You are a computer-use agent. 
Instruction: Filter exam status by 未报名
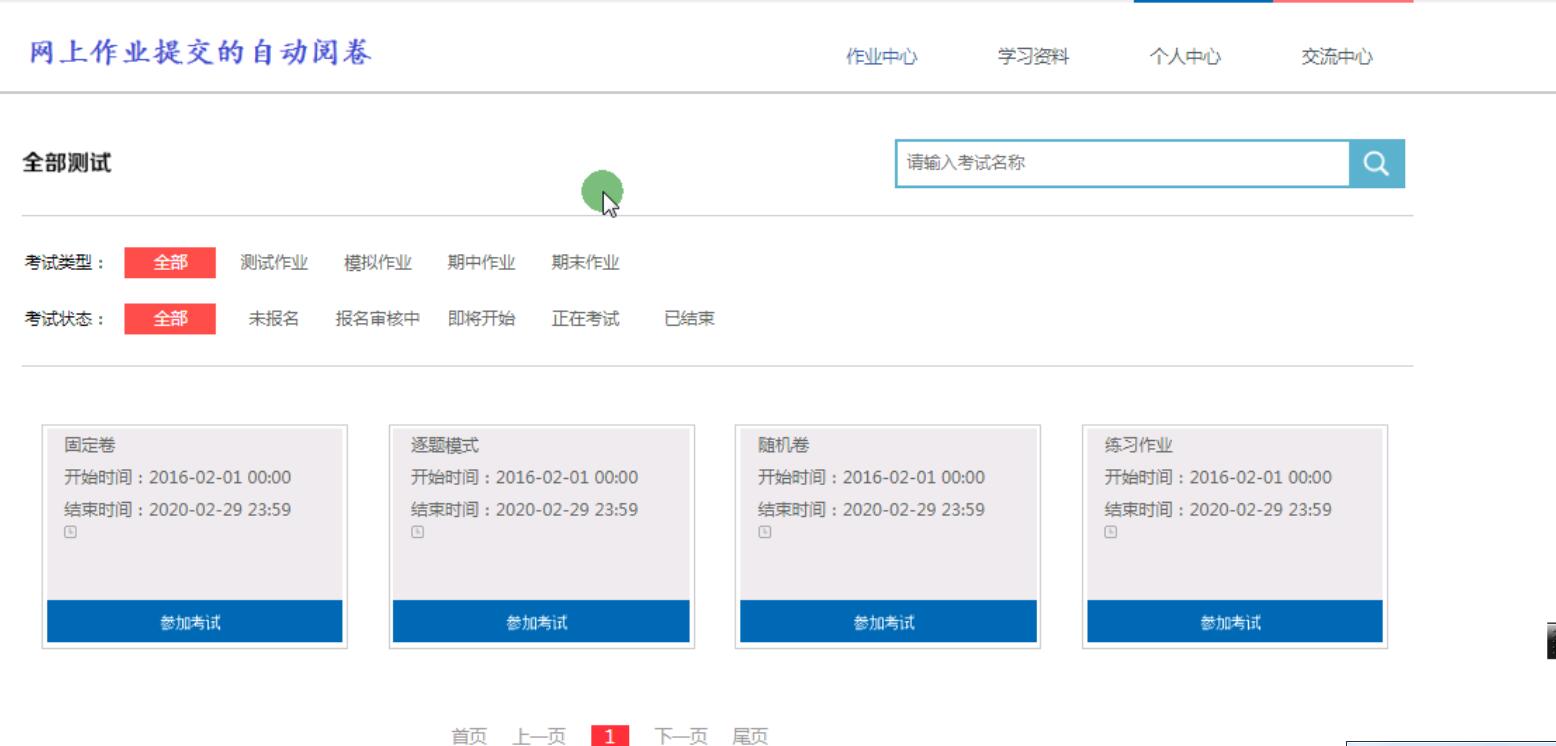point(274,319)
